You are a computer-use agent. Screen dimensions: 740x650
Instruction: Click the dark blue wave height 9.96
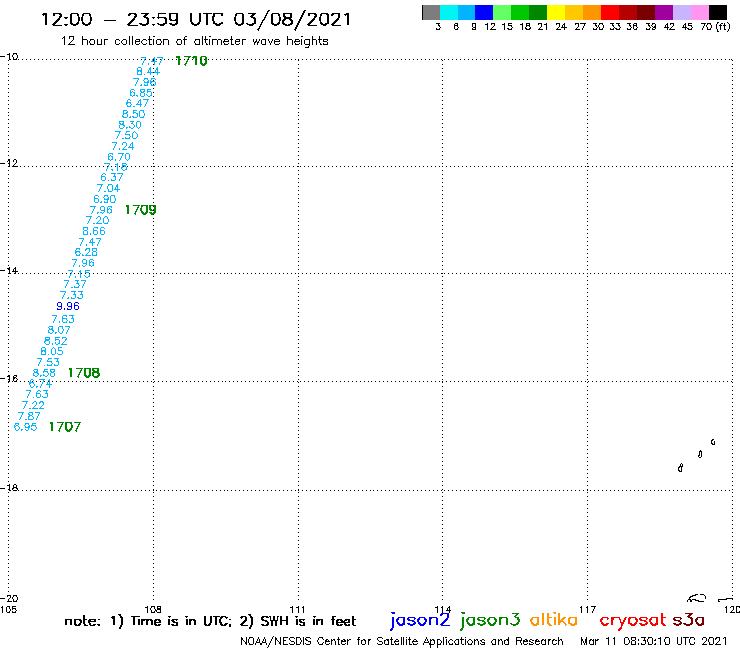coord(68,306)
